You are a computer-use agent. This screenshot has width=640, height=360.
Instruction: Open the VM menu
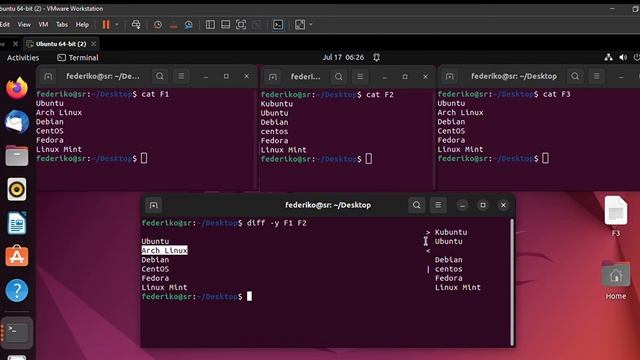point(43,25)
